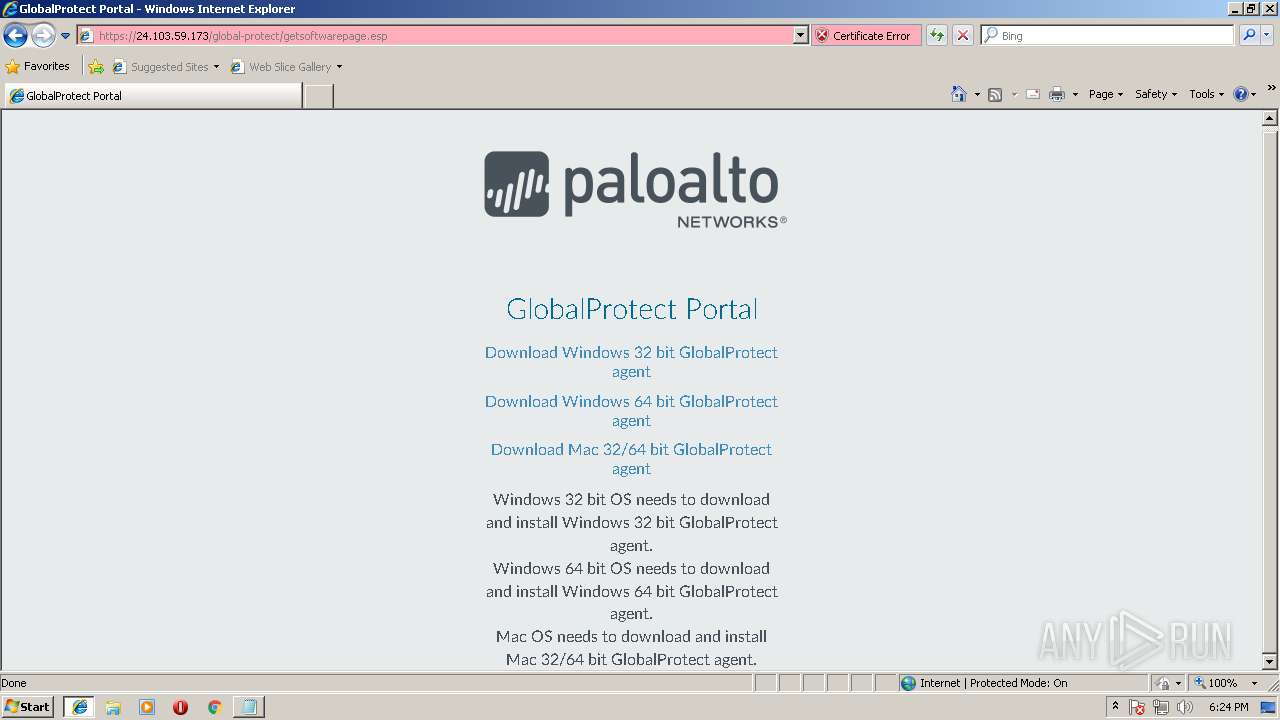Image resolution: width=1280 pixels, height=720 pixels.
Task: Click the Refresh page icon
Action: click(x=937, y=35)
